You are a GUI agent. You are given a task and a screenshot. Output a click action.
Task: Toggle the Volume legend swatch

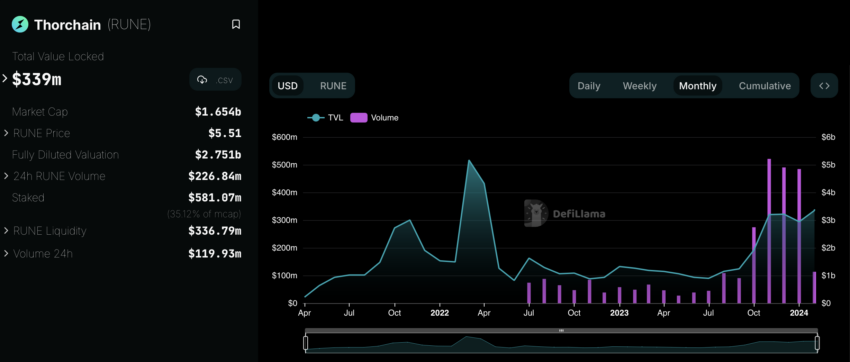coord(359,118)
